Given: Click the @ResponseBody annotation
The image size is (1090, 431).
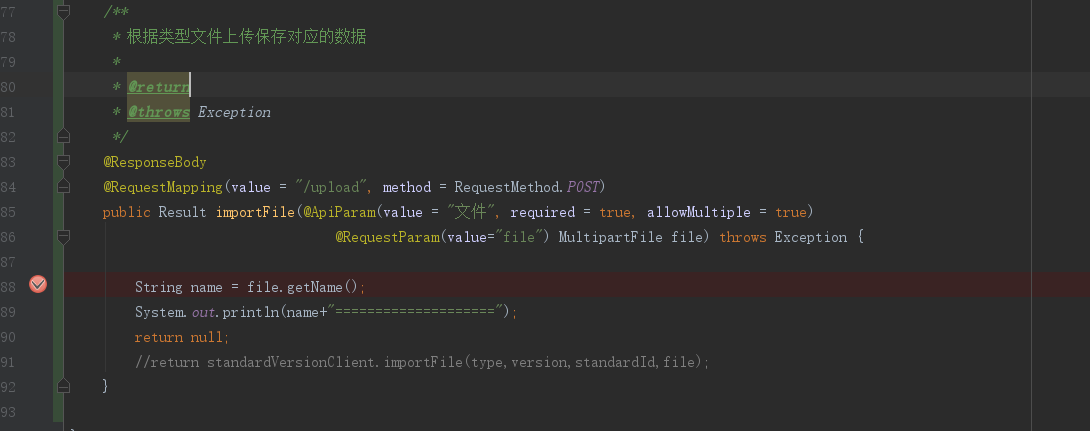Looking at the screenshot, I should click(x=155, y=162).
